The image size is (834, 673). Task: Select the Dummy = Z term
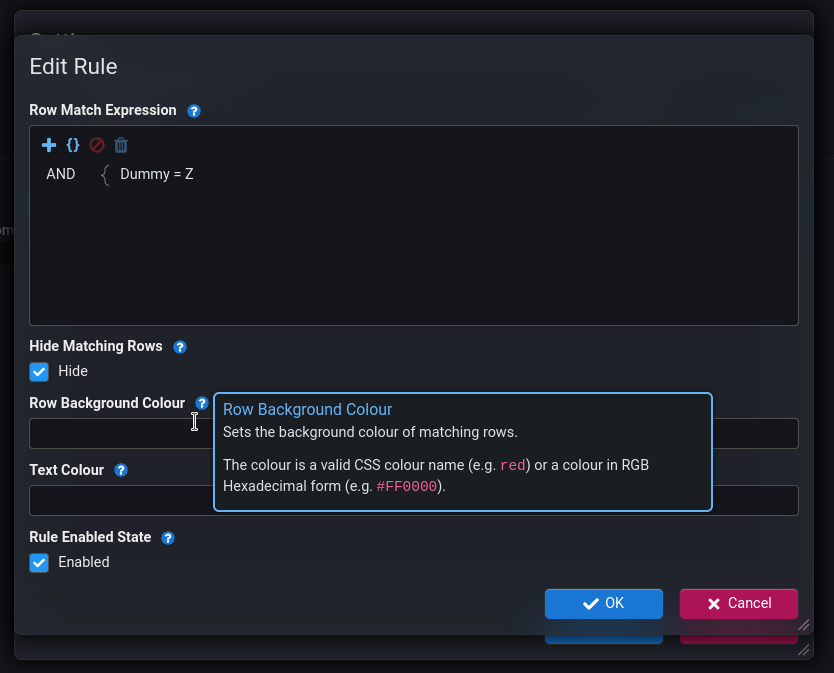click(157, 174)
